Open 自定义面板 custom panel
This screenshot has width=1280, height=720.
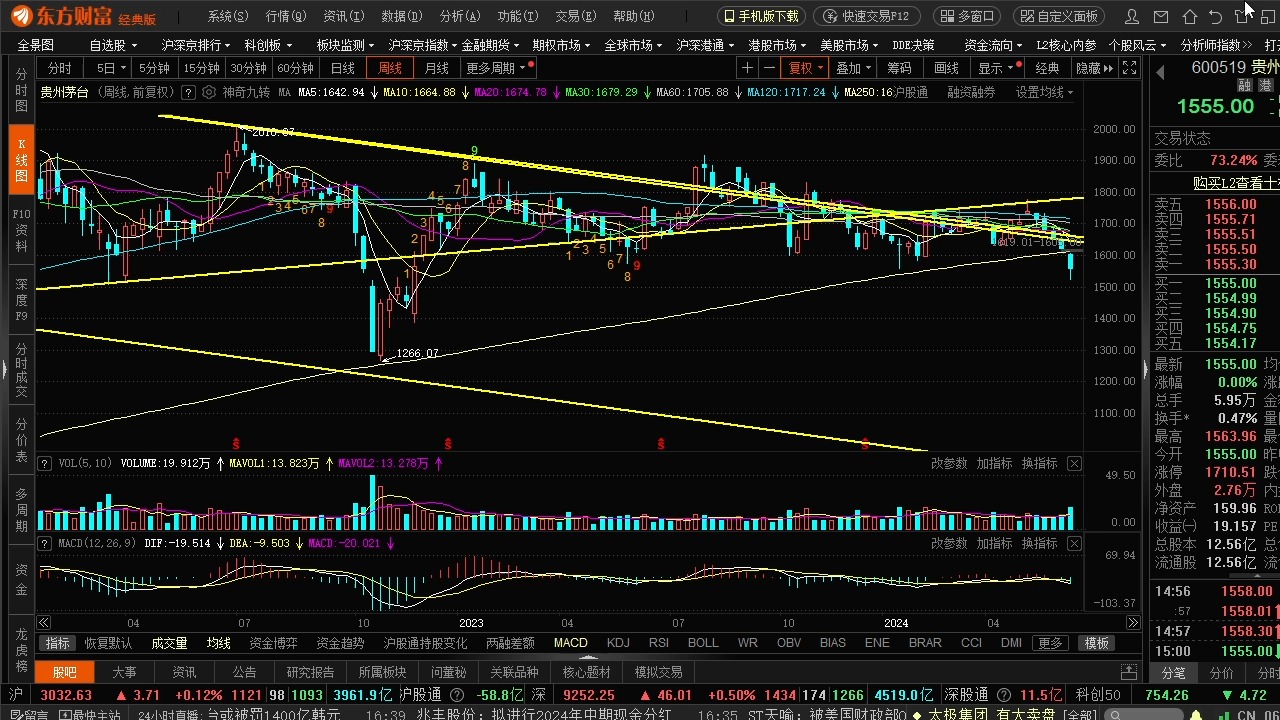coord(1059,16)
